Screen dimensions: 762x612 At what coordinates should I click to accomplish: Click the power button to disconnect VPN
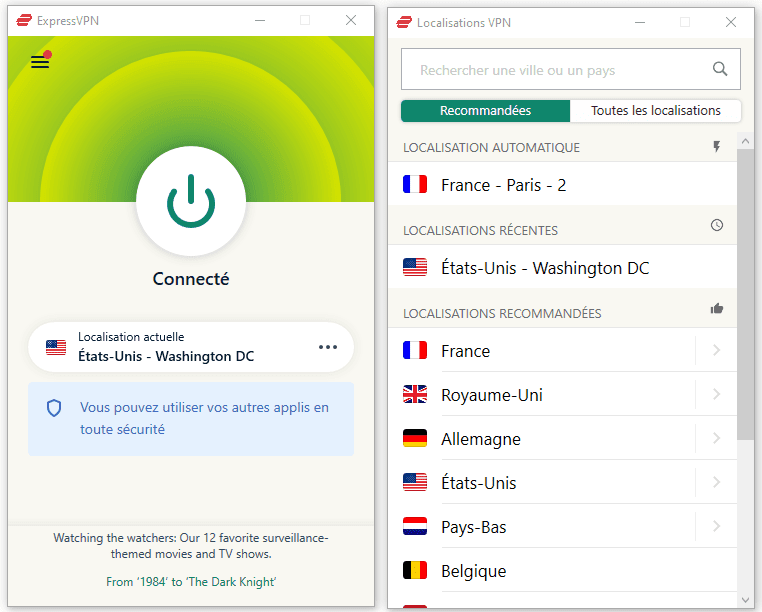coord(191,201)
